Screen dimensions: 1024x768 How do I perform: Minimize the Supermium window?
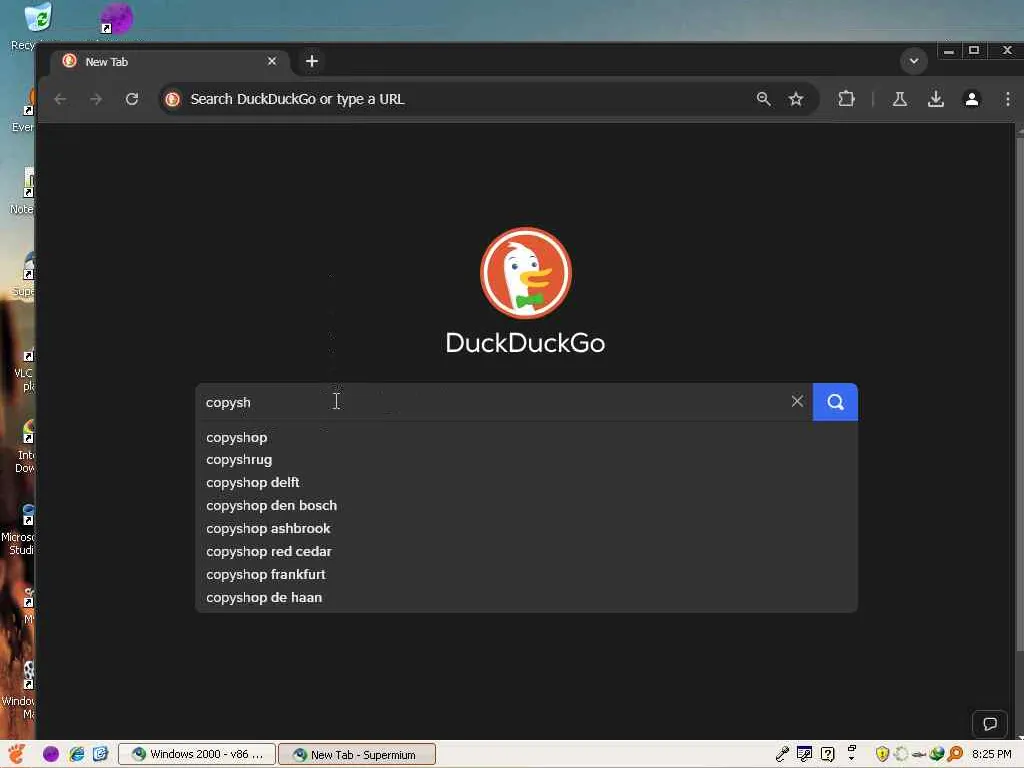tap(949, 50)
